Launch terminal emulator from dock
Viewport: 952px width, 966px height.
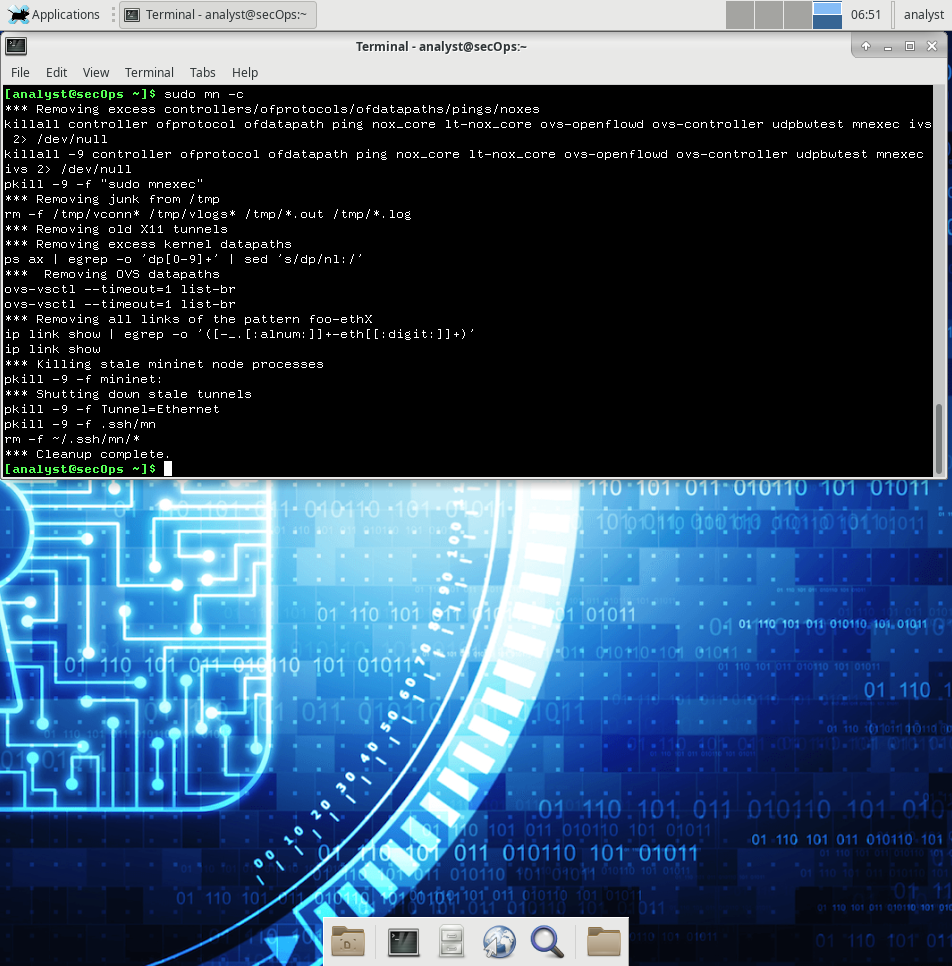click(404, 942)
